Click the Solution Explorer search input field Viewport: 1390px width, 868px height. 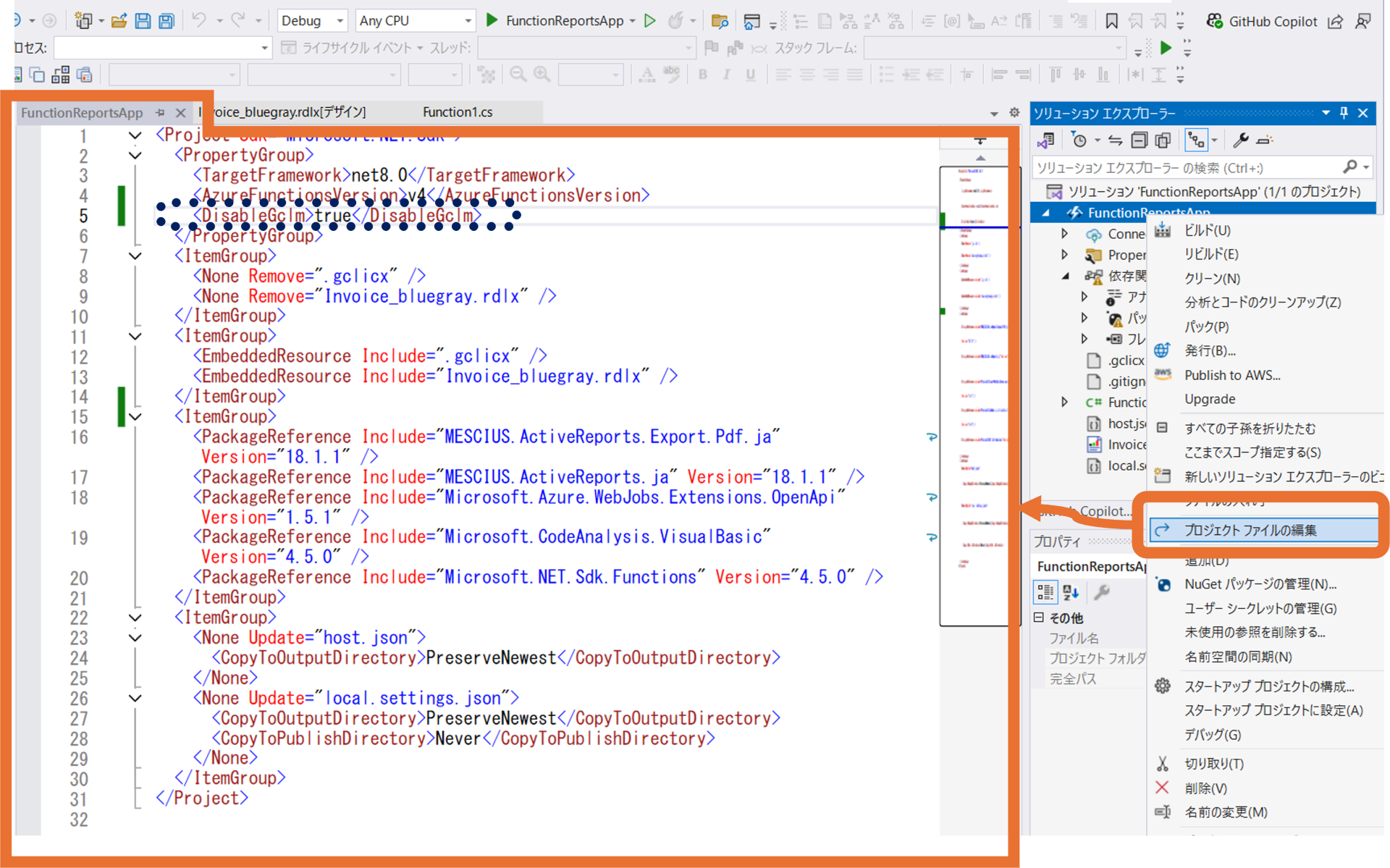1188,168
